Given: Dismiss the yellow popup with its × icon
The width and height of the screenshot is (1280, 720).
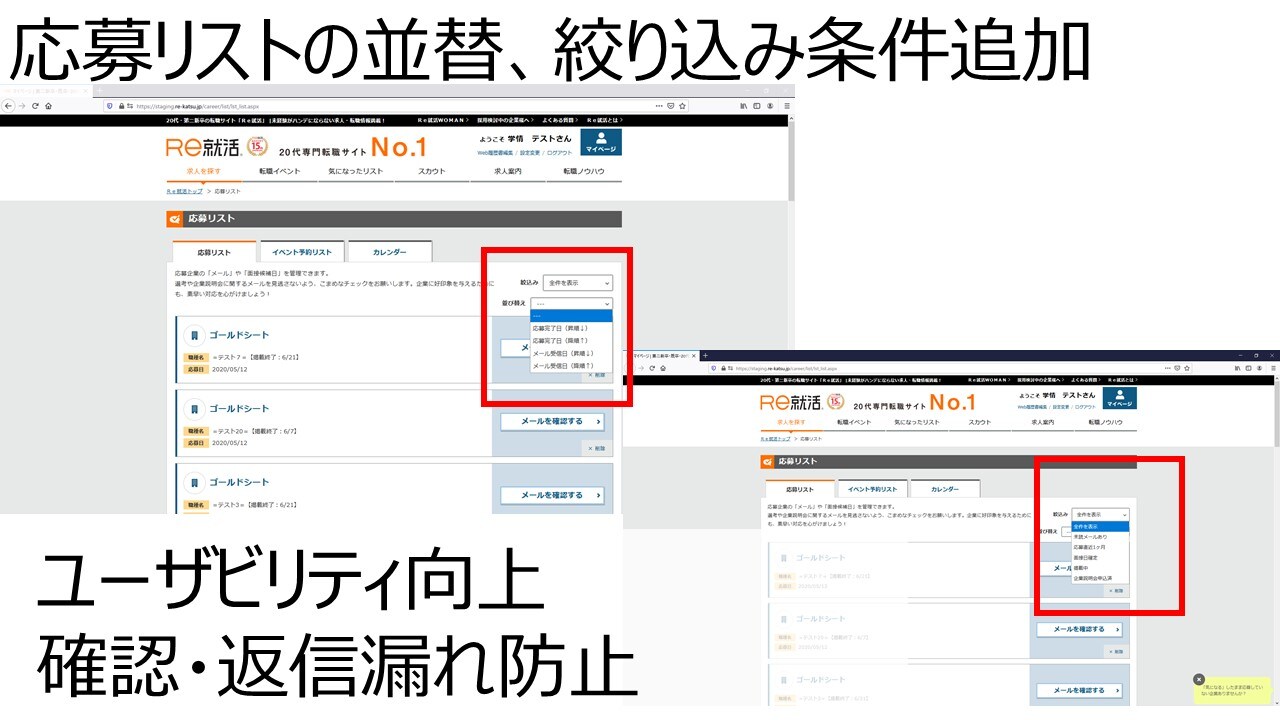Looking at the screenshot, I should (1199, 679).
